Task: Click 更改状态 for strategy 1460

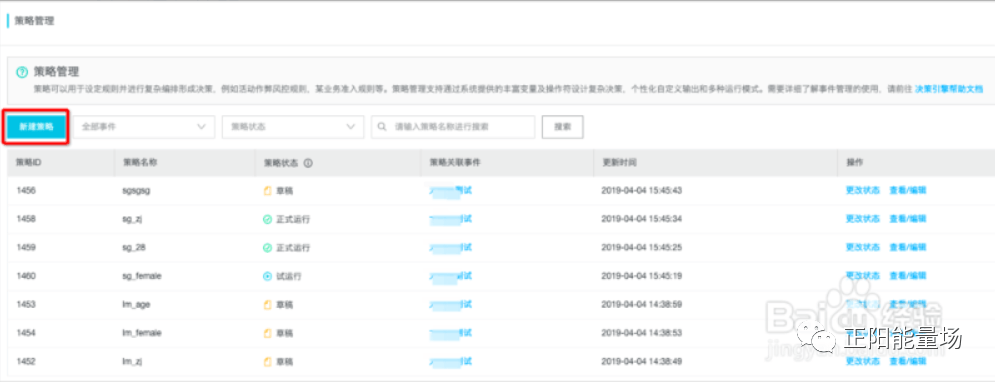Action: pyautogui.click(x=862, y=276)
